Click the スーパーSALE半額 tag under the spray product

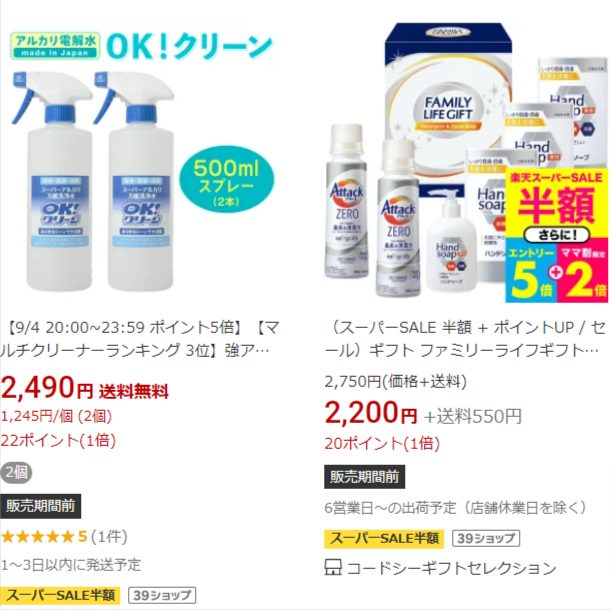[60, 595]
